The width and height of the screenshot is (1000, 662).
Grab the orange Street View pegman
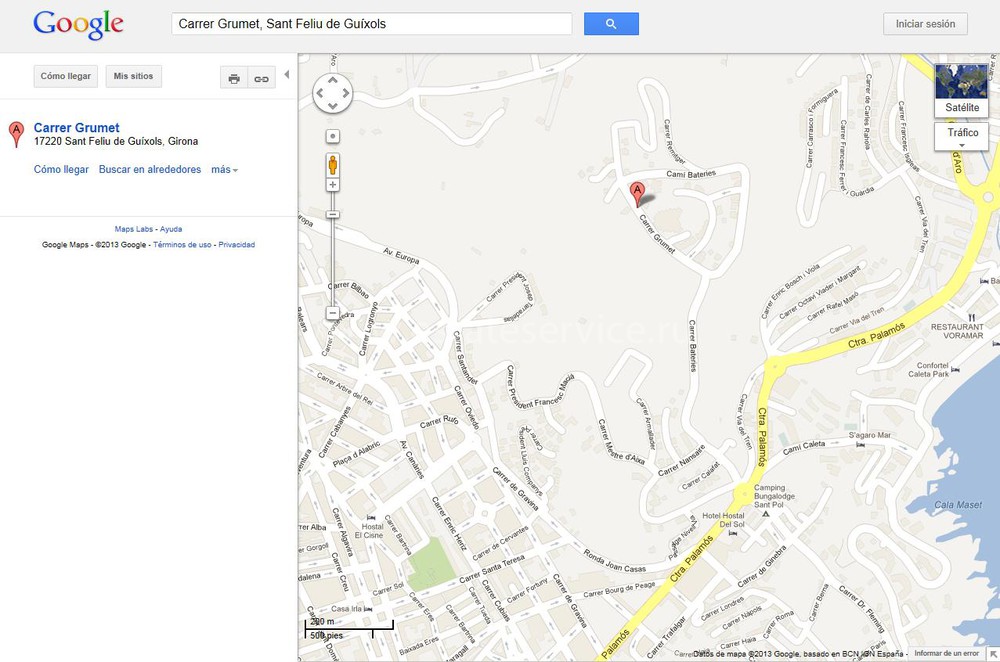point(332,165)
